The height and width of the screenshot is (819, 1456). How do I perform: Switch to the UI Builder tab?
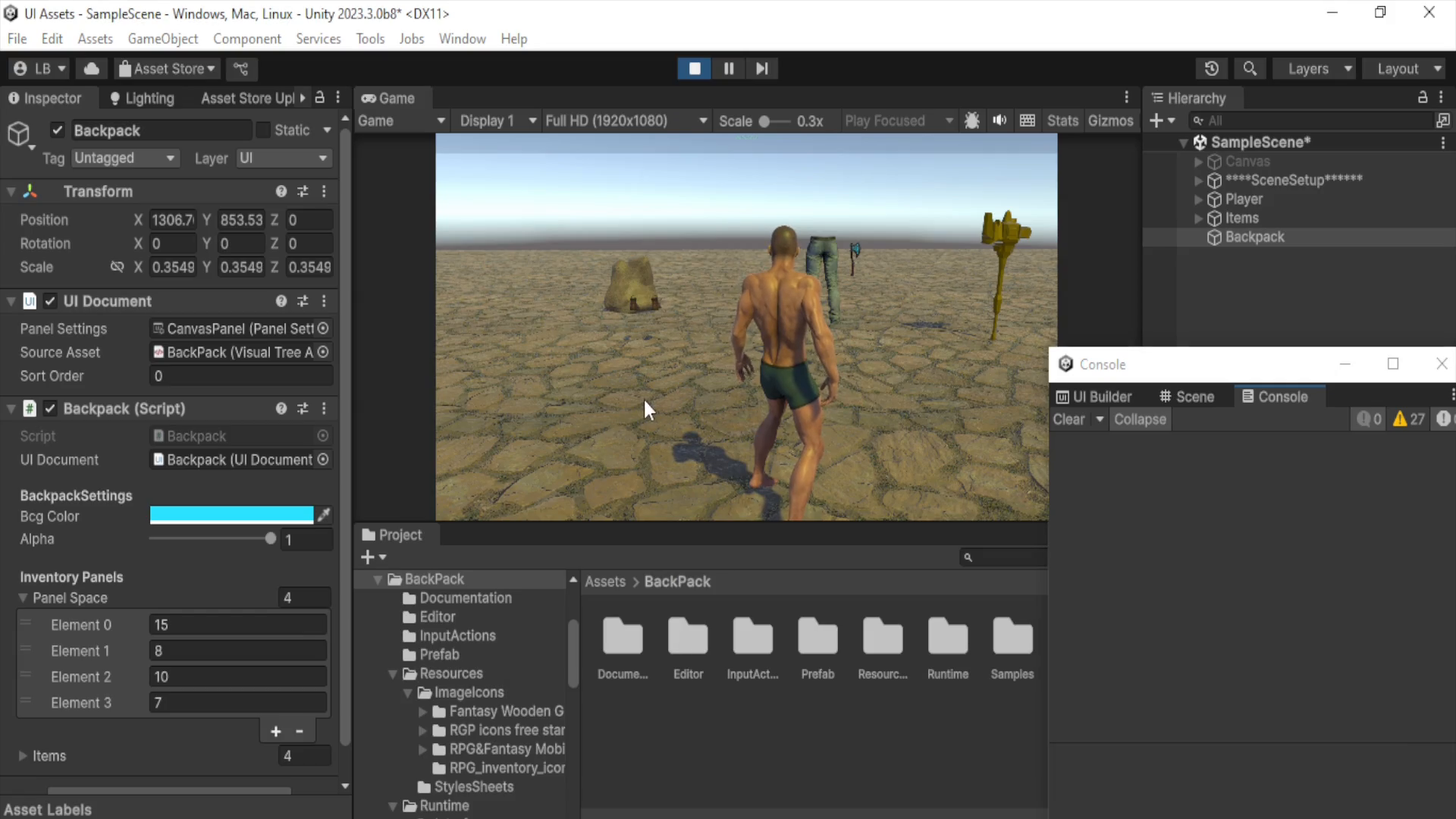(x=1094, y=397)
